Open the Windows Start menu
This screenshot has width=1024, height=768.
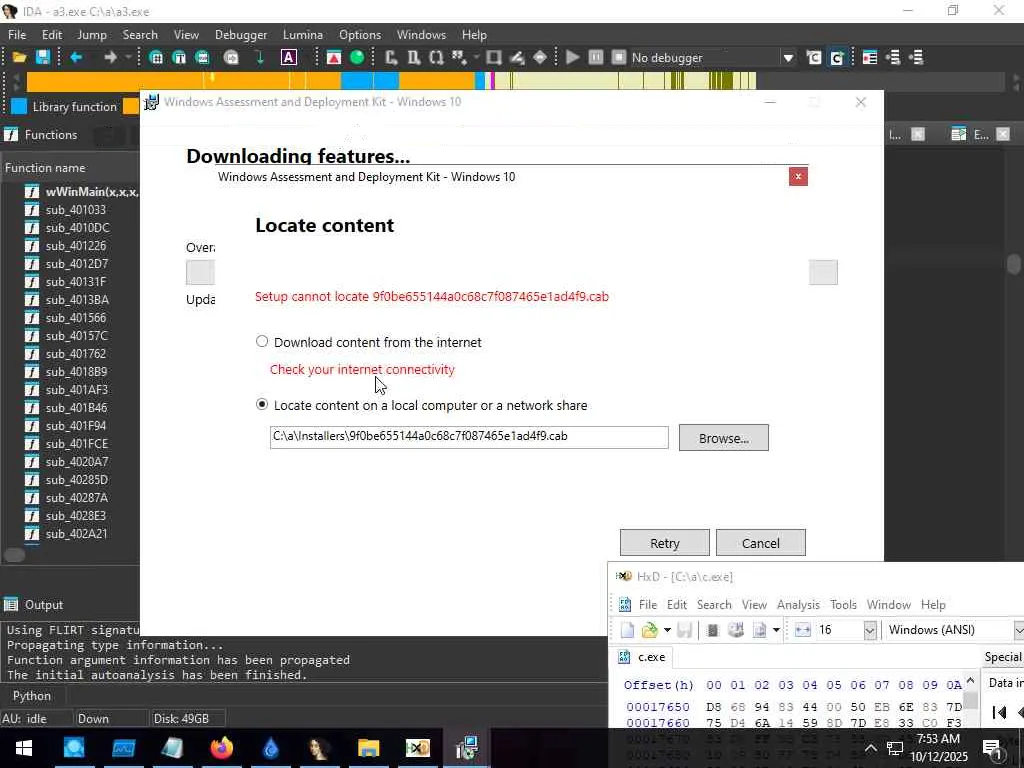[x=24, y=748]
